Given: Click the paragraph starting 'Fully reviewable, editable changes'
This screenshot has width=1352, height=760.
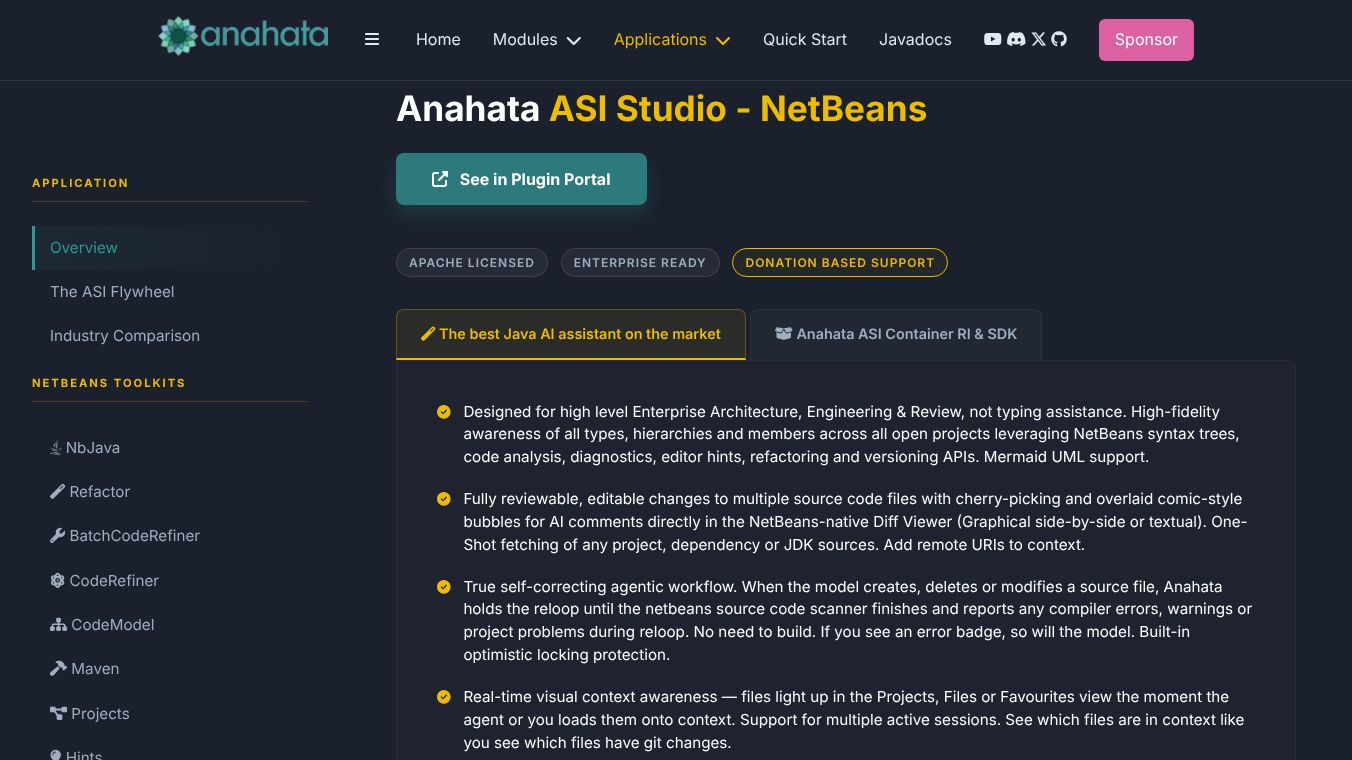Looking at the screenshot, I should tap(855, 522).
